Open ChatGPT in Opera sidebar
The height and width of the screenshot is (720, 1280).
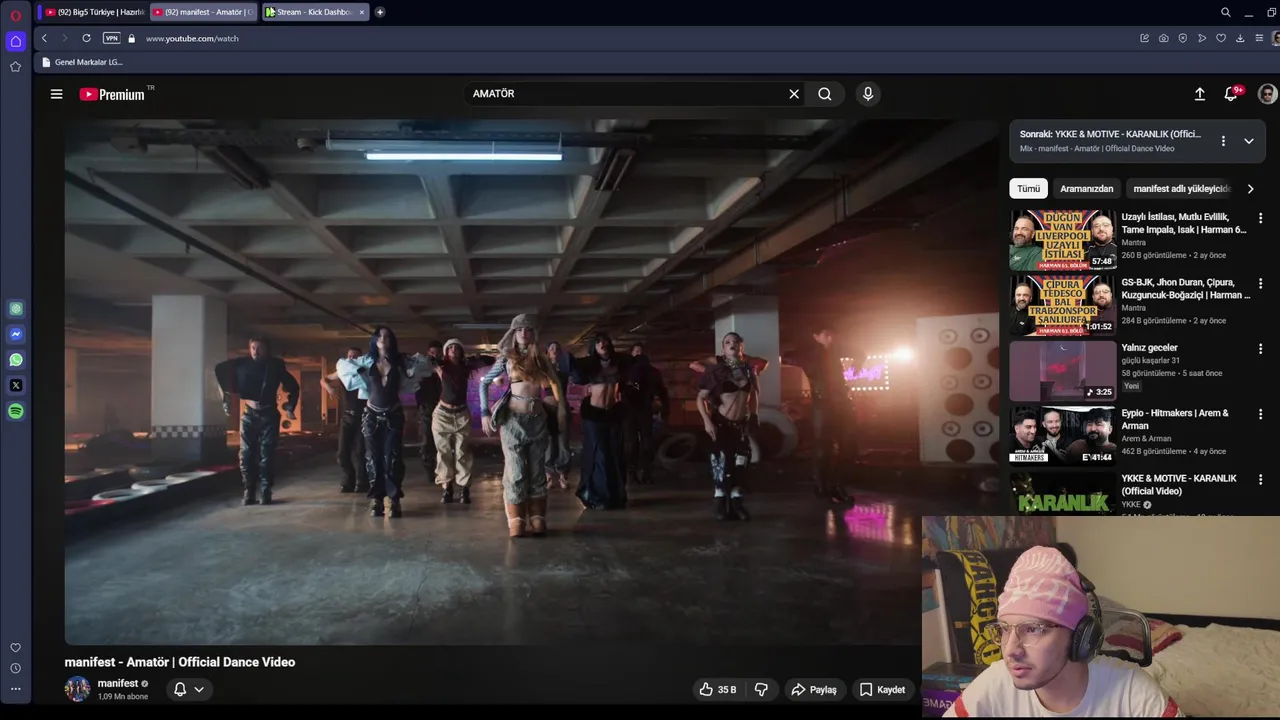tap(15, 309)
